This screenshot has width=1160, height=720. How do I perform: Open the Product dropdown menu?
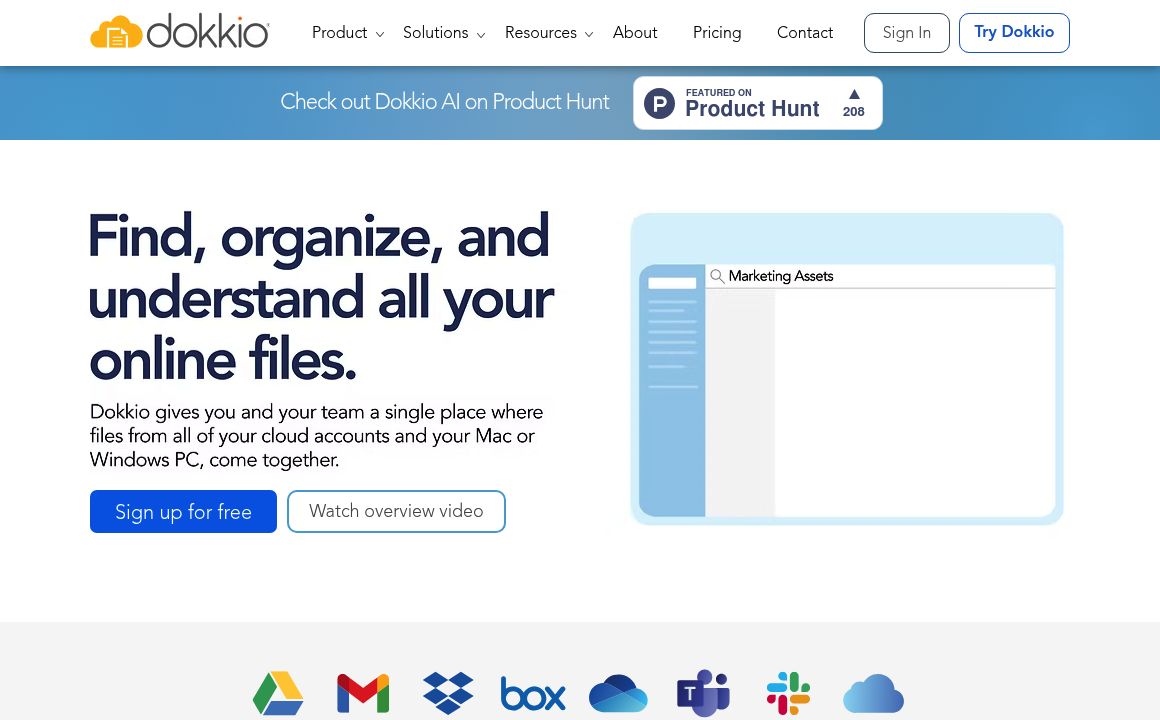[340, 33]
